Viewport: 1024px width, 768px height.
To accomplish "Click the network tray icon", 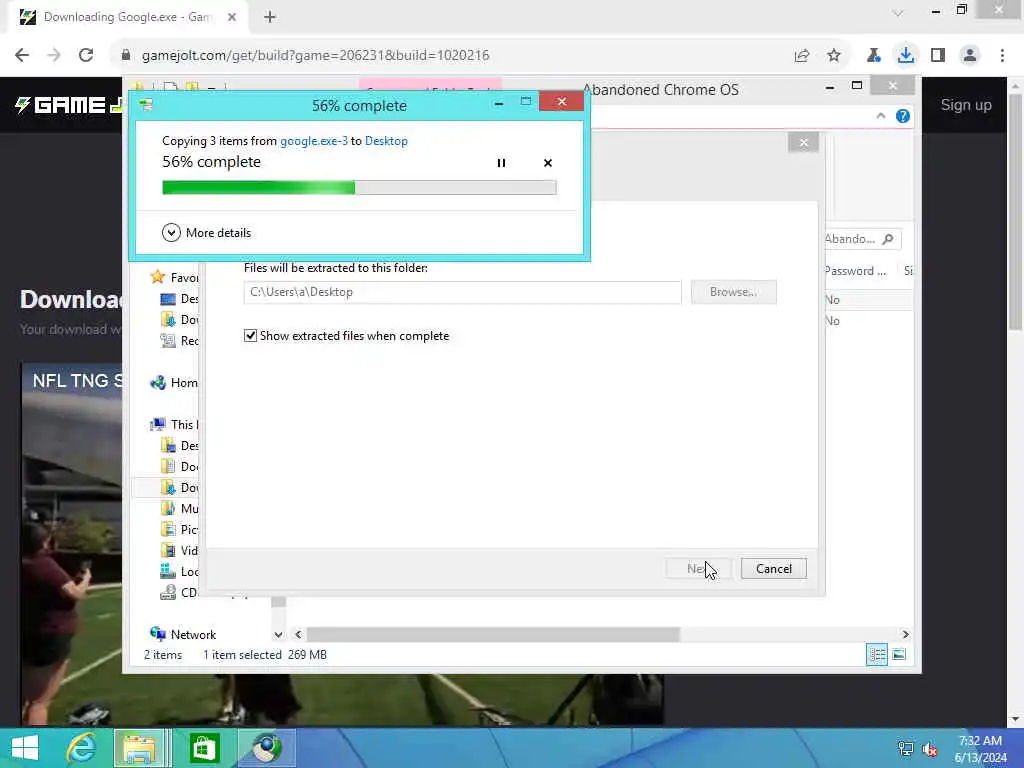I will 905,749.
